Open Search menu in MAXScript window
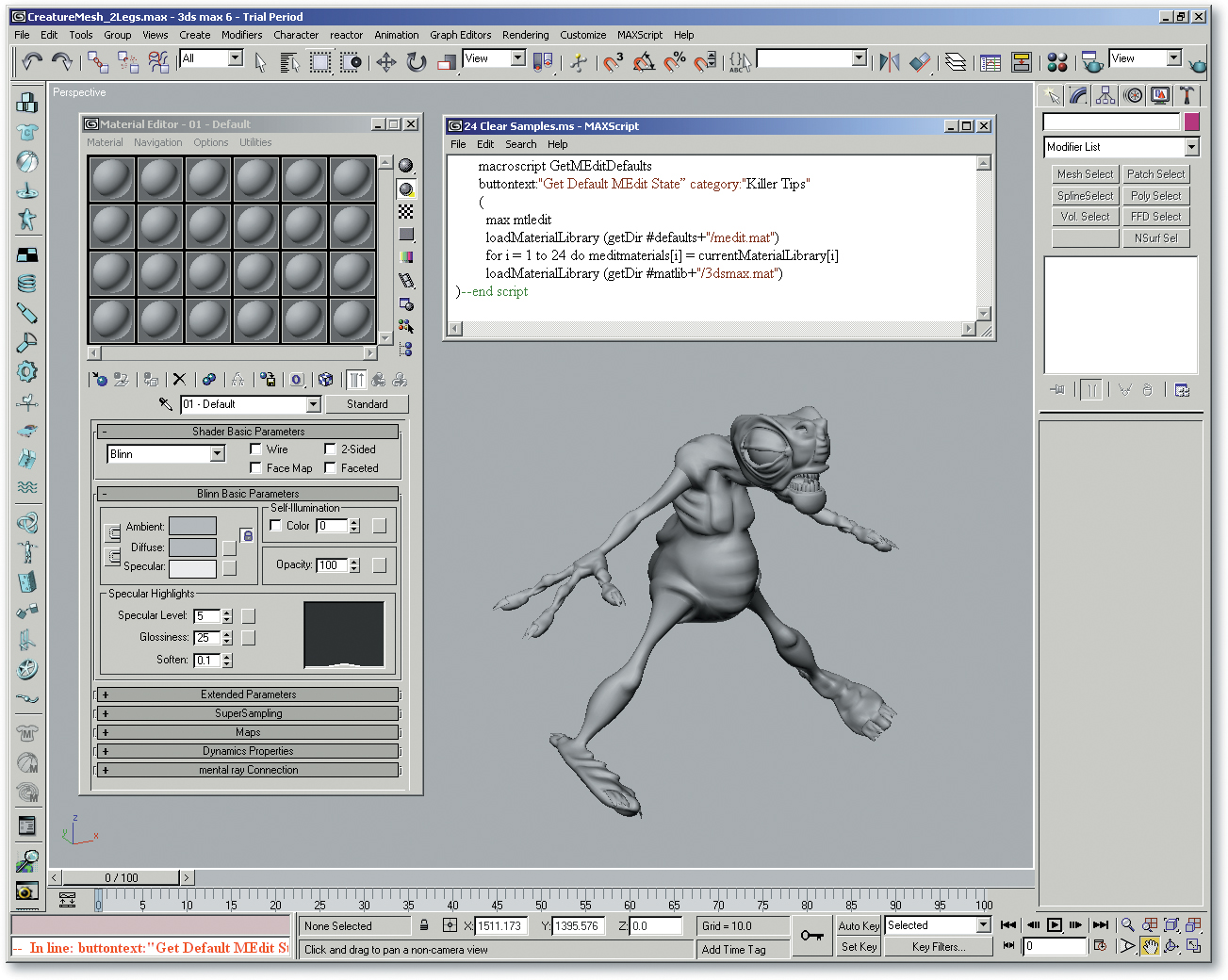The width and height of the screenshot is (1228, 980). coord(520,144)
